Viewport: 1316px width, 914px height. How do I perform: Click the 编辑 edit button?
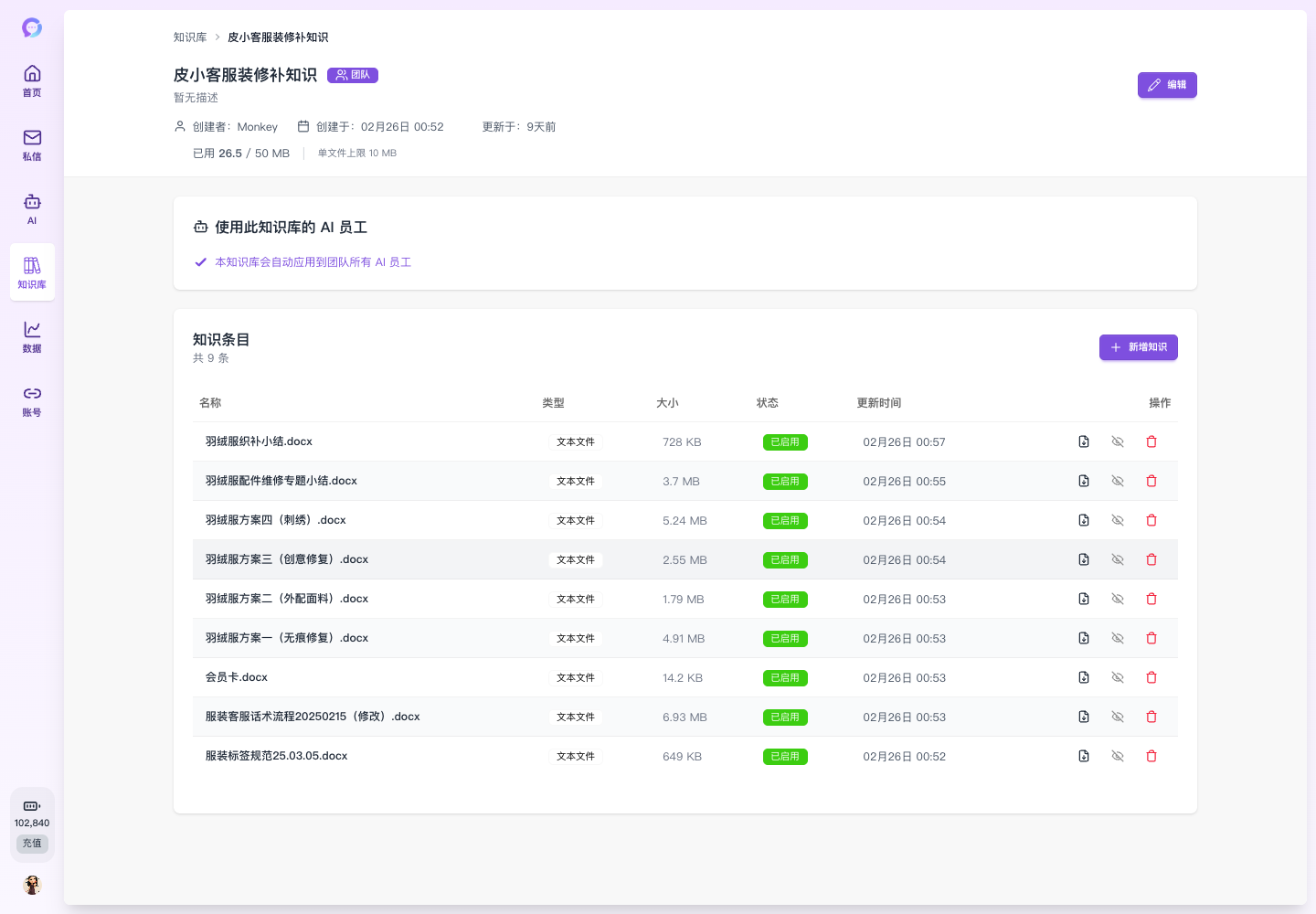(x=1167, y=84)
